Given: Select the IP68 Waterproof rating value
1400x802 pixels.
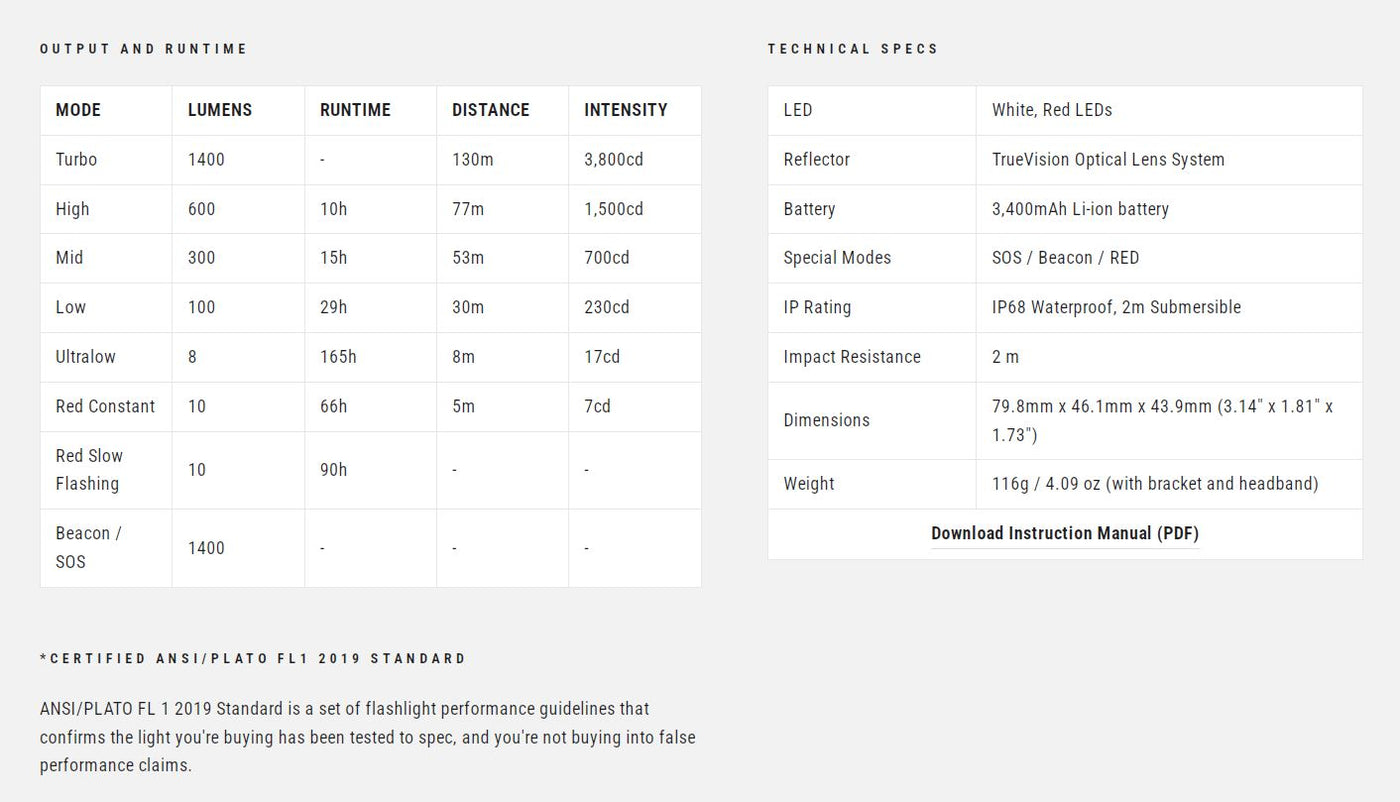Looking at the screenshot, I should [x=1116, y=307].
